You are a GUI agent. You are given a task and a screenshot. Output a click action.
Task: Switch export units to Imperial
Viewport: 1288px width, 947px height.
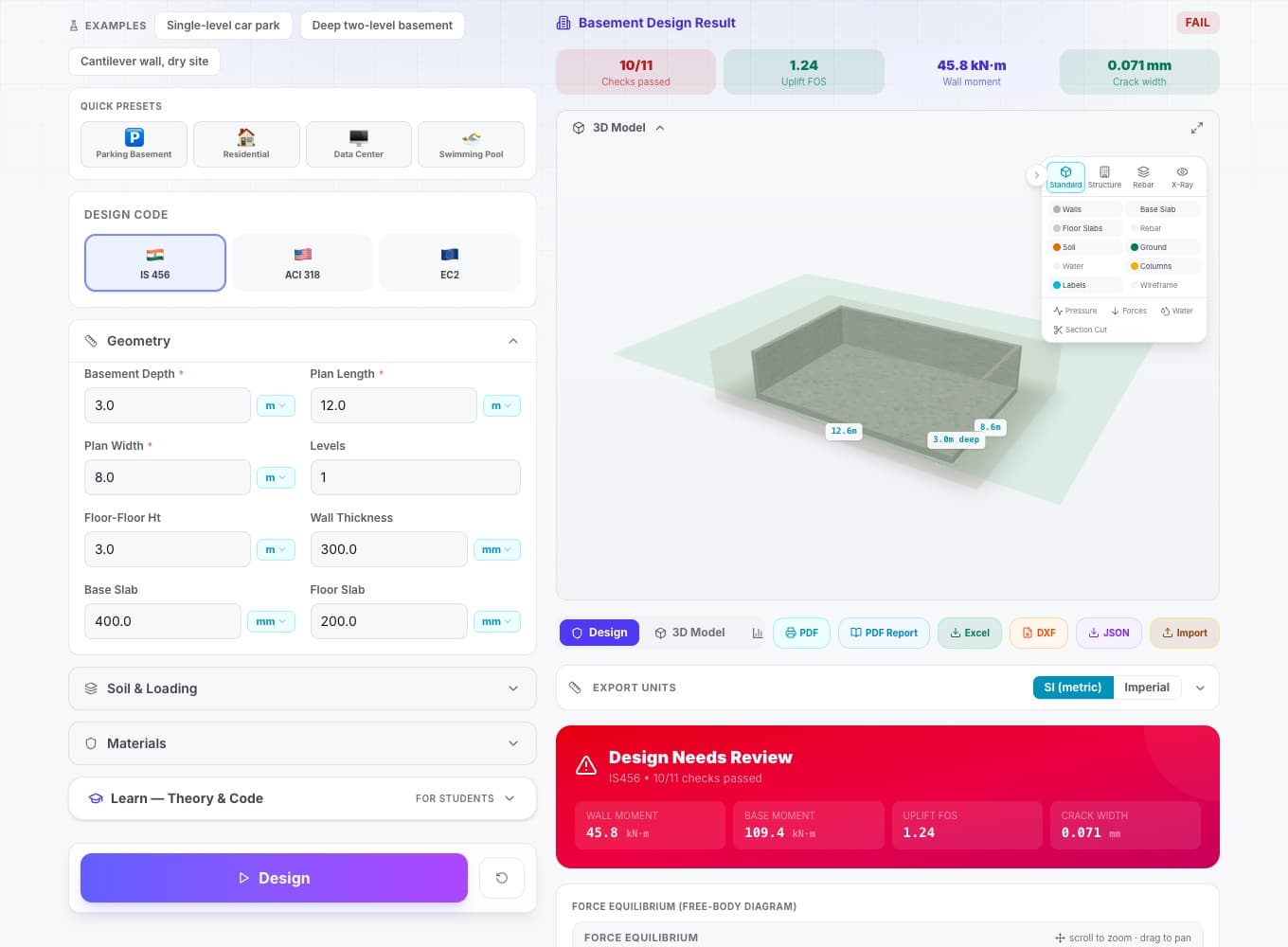[x=1147, y=688]
